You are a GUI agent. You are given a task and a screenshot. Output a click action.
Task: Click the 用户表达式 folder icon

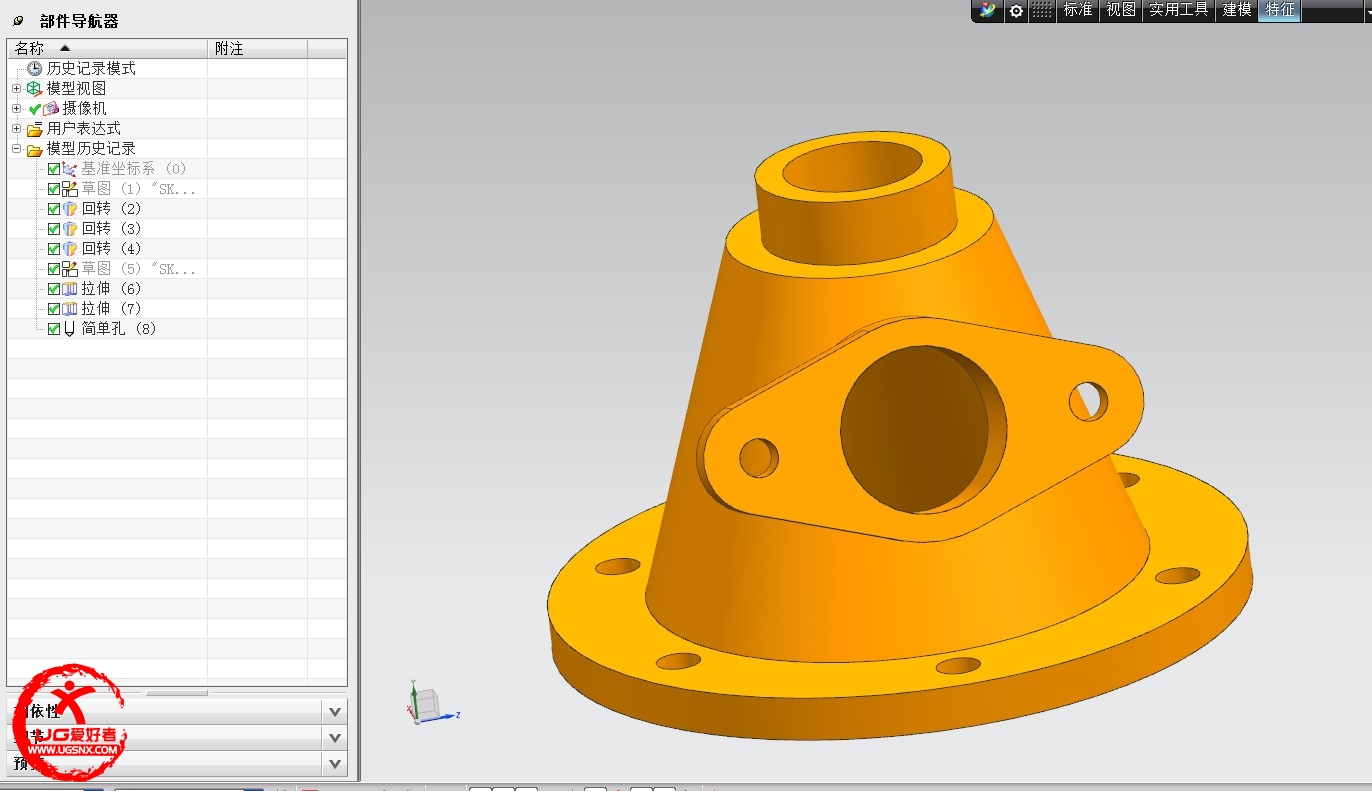point(35,129)
